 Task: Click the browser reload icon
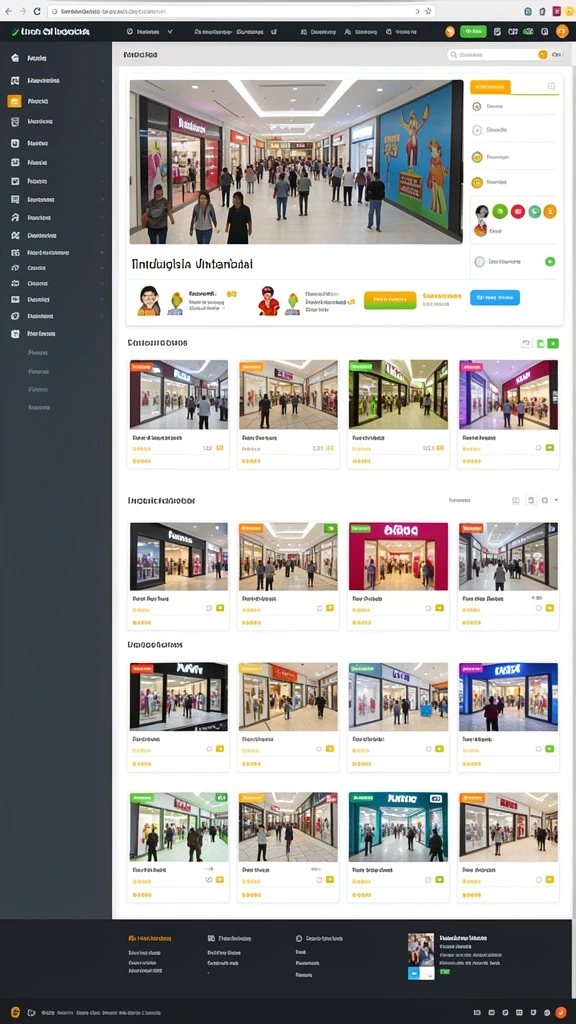[x=37, y=11]
